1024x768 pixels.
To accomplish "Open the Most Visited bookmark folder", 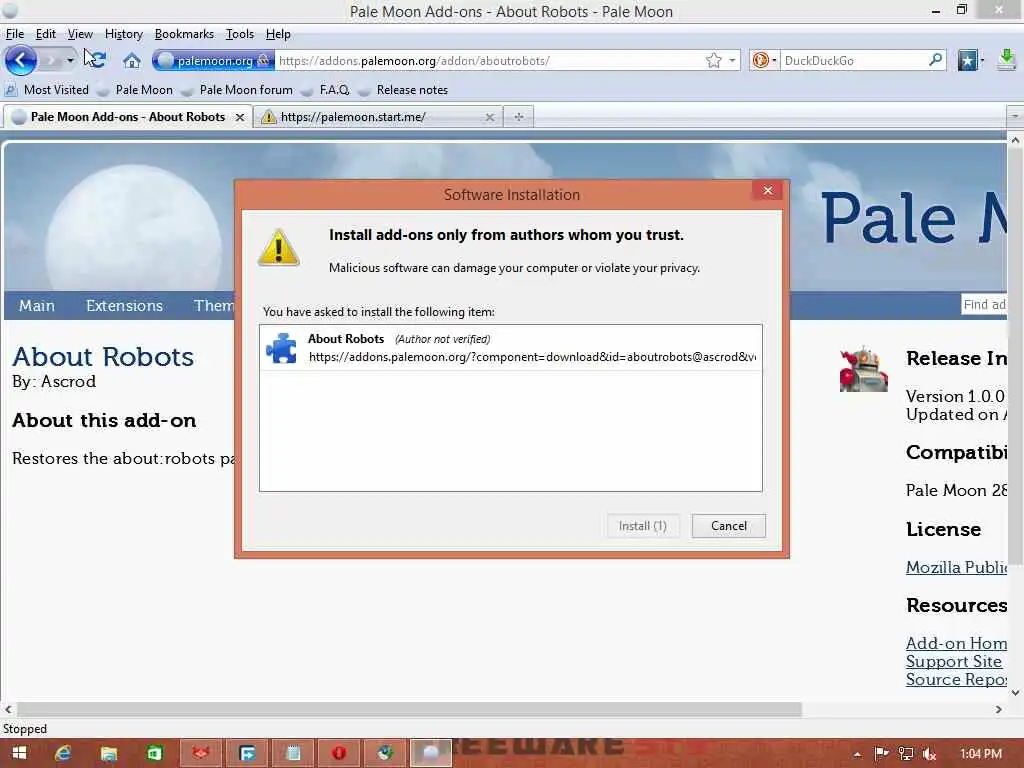I will point(47,89).
